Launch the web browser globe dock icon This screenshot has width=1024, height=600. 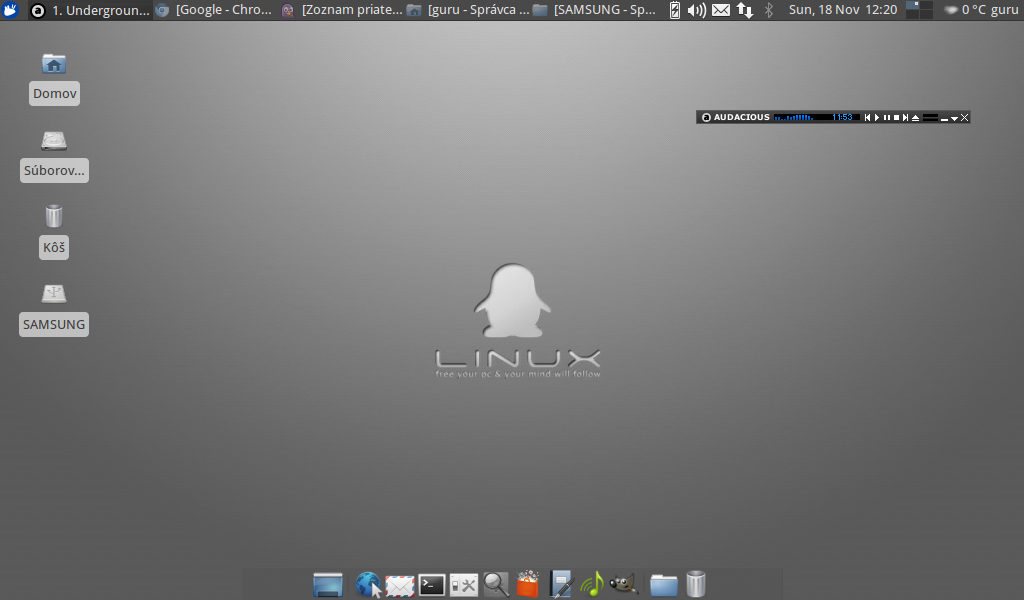[x=368, y=584]
